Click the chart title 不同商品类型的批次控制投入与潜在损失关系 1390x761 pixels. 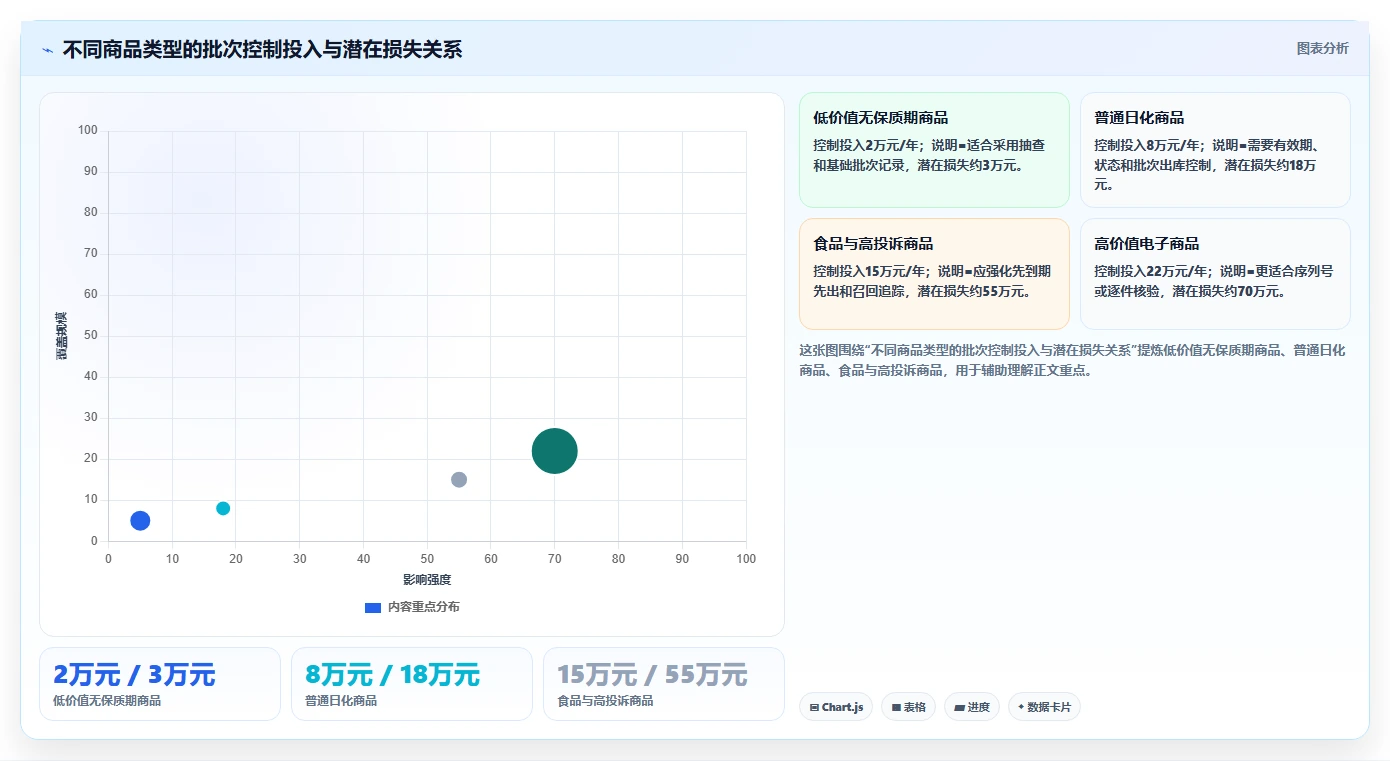coord(262,49)
